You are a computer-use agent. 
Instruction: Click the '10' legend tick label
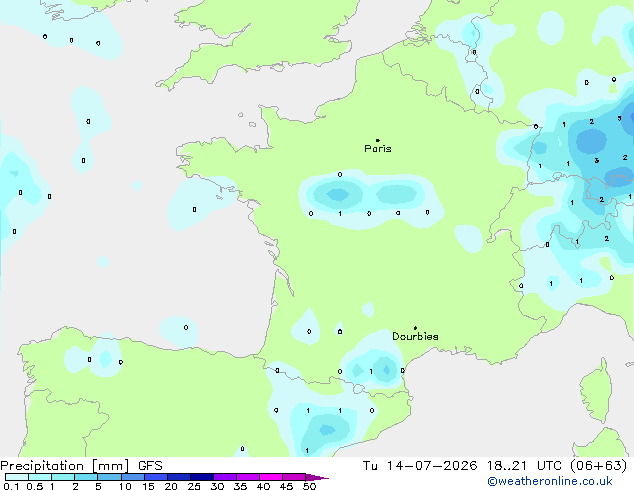pos(125,486)
